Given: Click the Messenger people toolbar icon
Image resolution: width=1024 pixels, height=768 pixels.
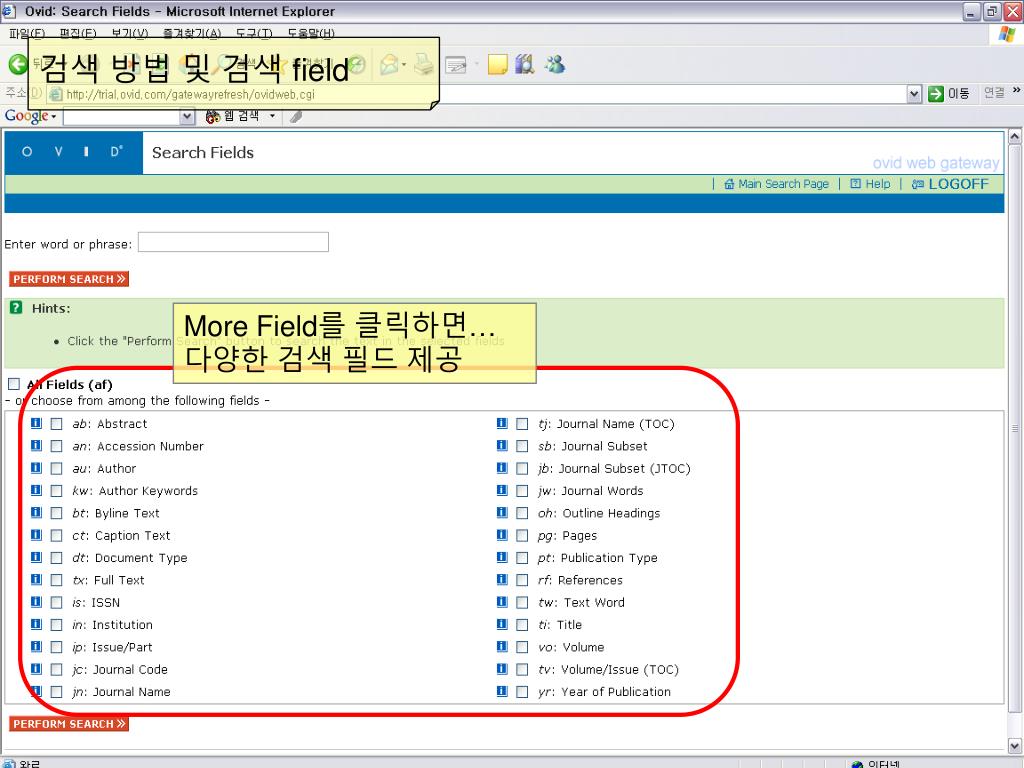Looking at the screenshot, I should (x=555, y=64).
